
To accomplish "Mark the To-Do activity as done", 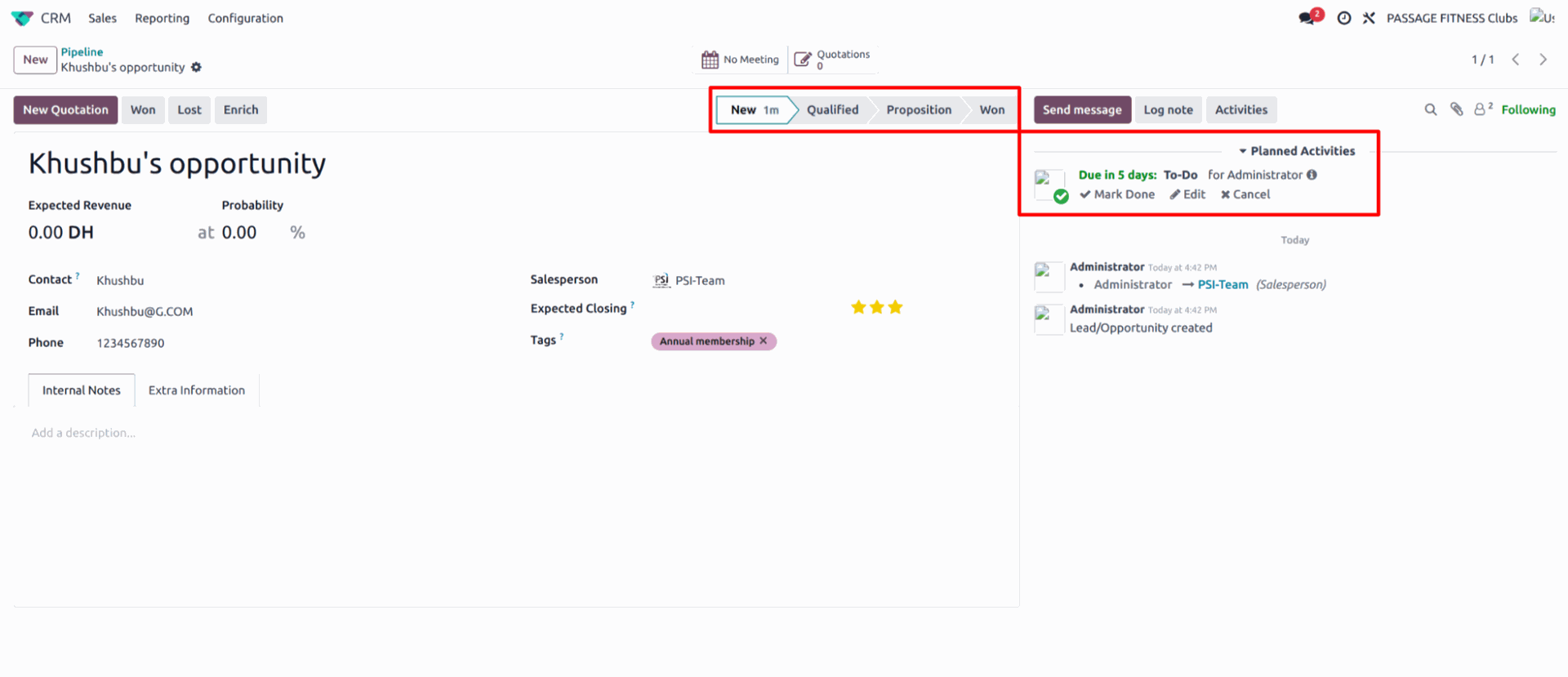I will tap(1116, 194).
